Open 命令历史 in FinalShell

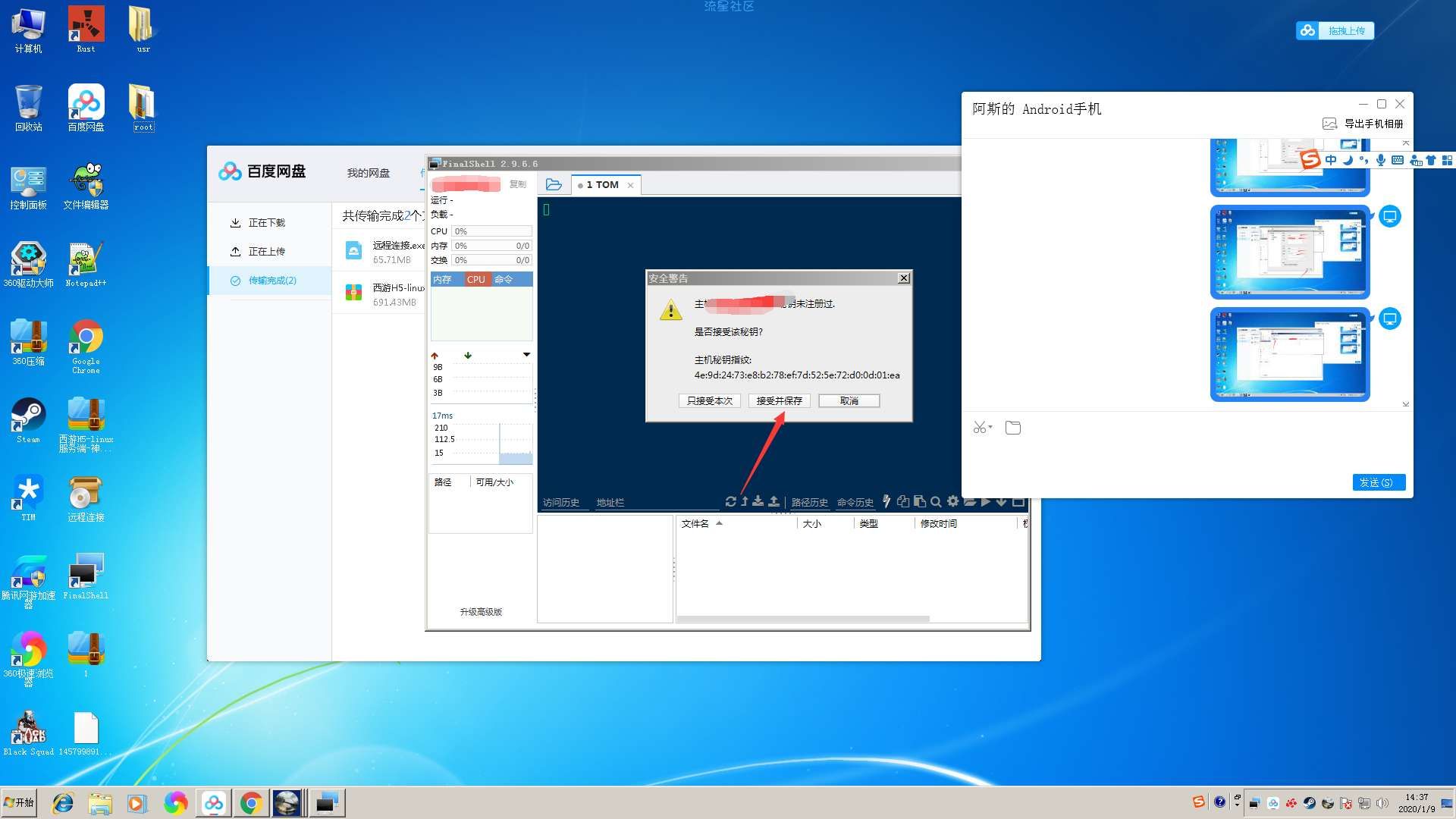pyautogui.click(x=855, y=503)
